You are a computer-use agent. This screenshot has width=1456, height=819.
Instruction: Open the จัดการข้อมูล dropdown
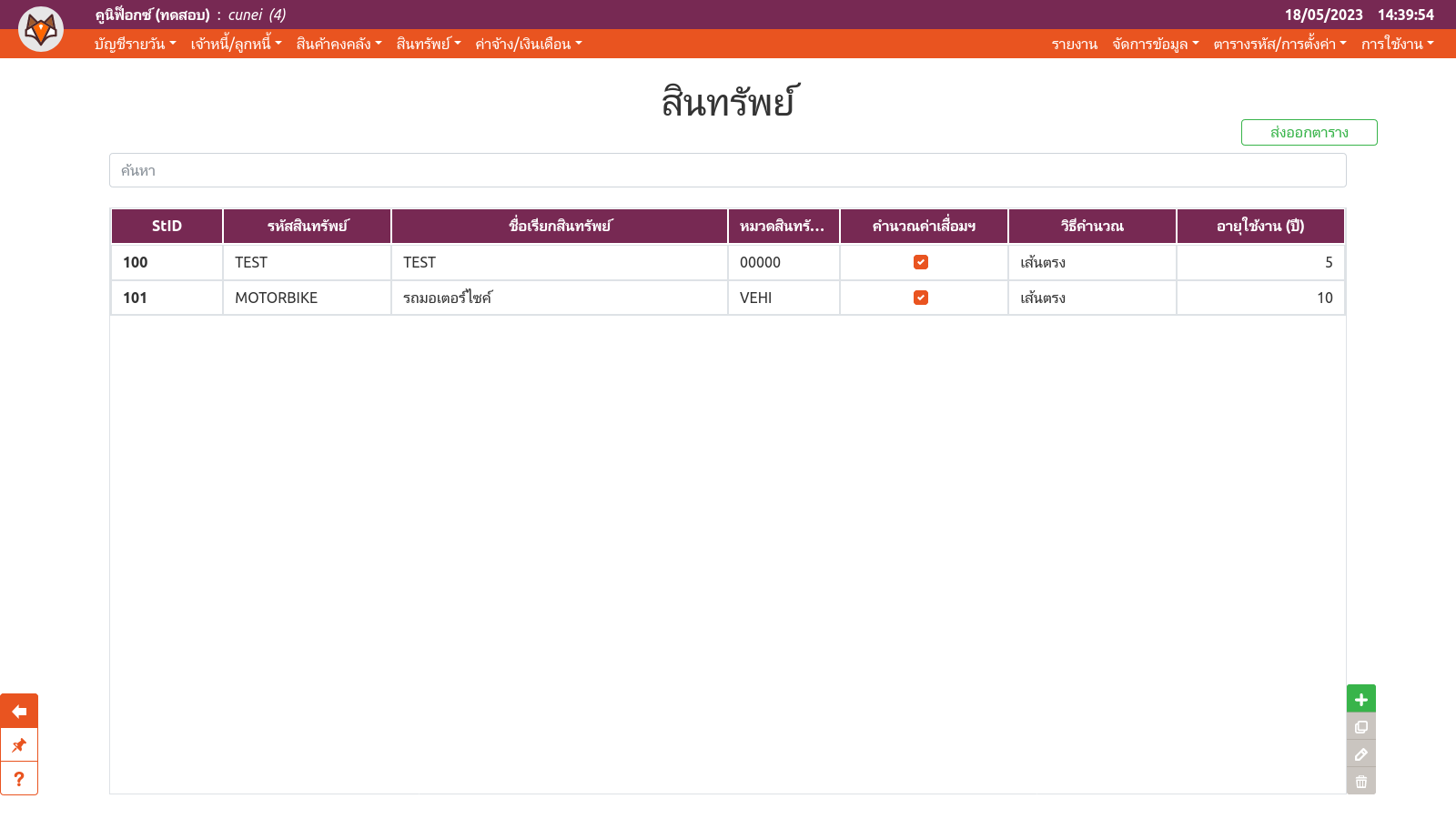(1155, 44)
